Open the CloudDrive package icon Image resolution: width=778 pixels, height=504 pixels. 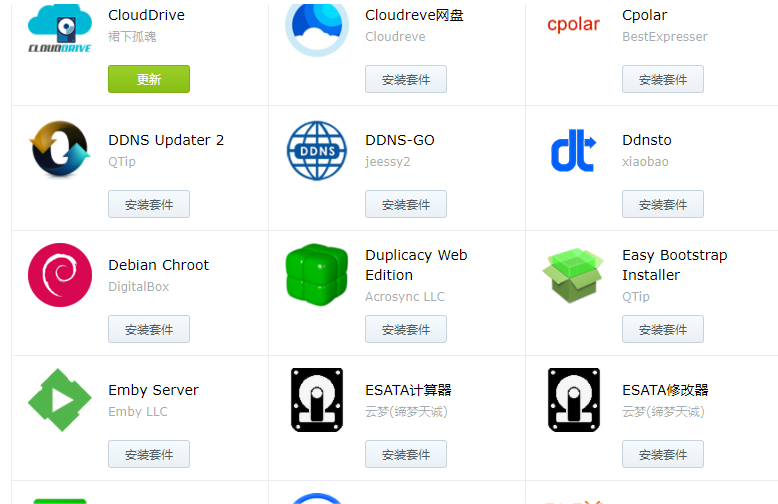(x=60, y=28)
